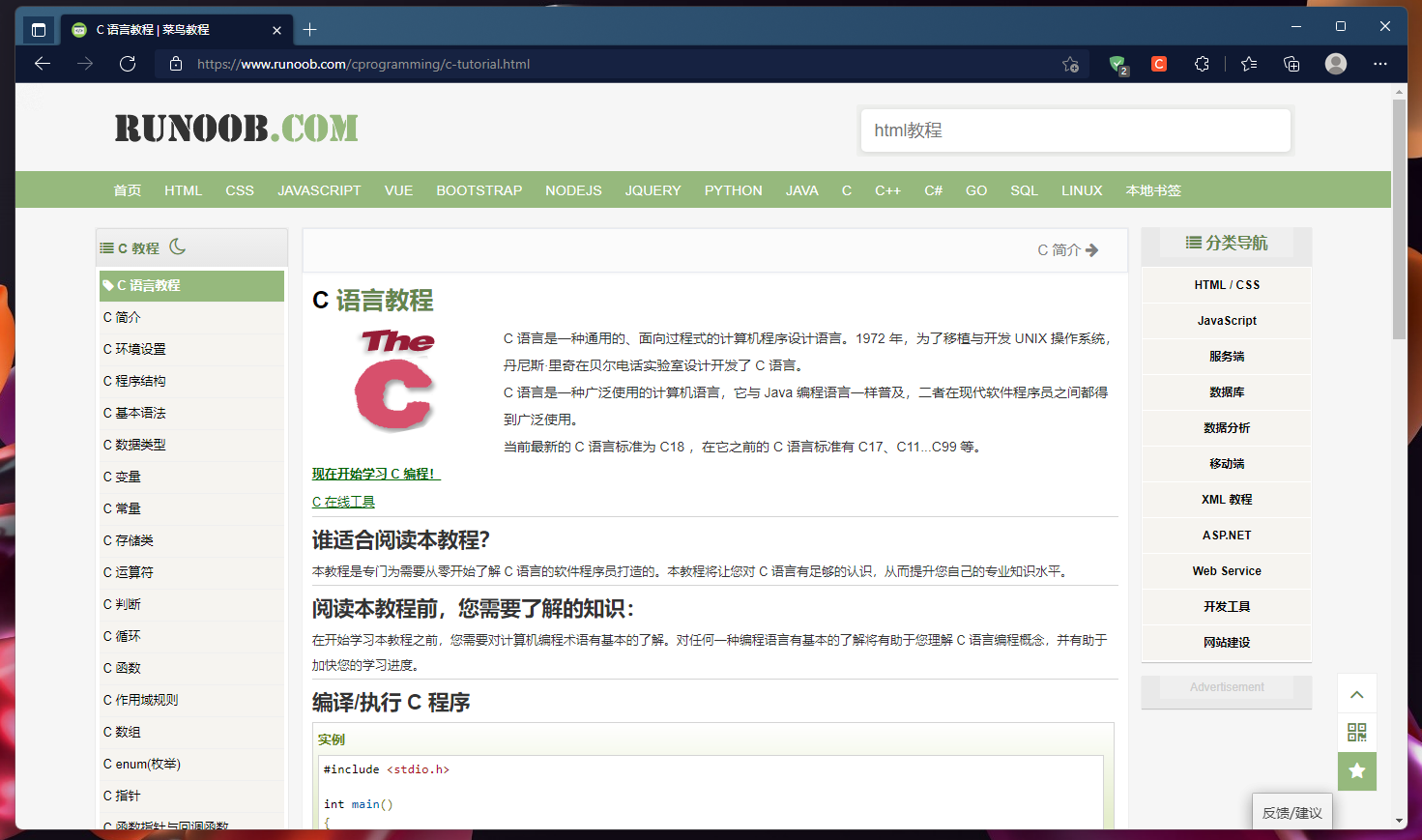This screenshot has height=840, width=1422.
Task: Open C++ in the navbar
Action: (887, 190)
